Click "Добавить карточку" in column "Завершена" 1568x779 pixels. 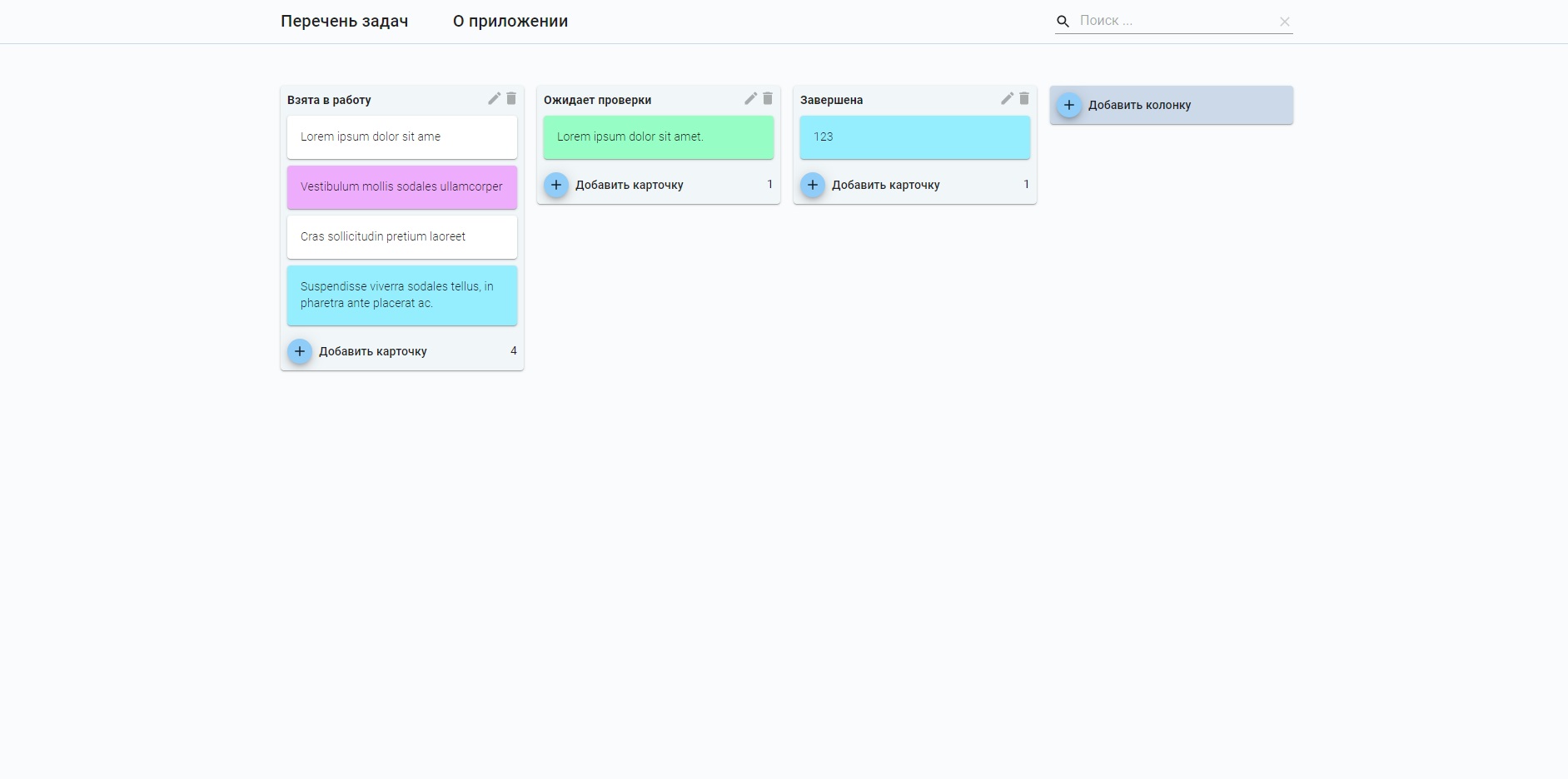pos(887,185)
